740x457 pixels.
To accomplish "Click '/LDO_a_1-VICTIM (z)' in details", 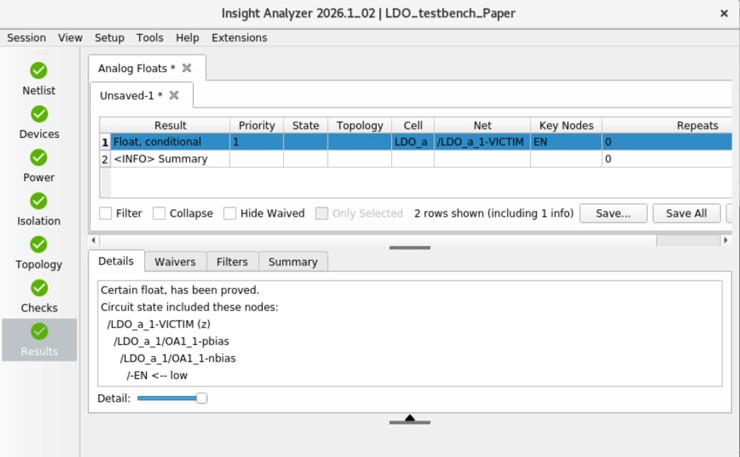I will pyautogui.click(x=159, y=324).
